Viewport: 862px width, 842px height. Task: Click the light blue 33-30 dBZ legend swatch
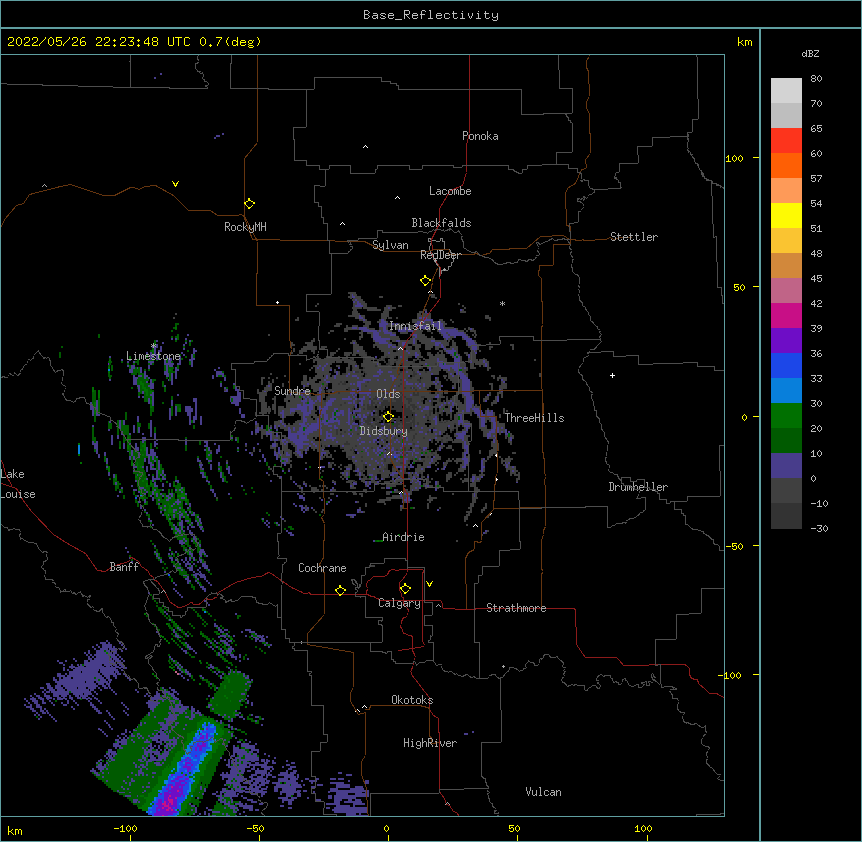[786, 390]
